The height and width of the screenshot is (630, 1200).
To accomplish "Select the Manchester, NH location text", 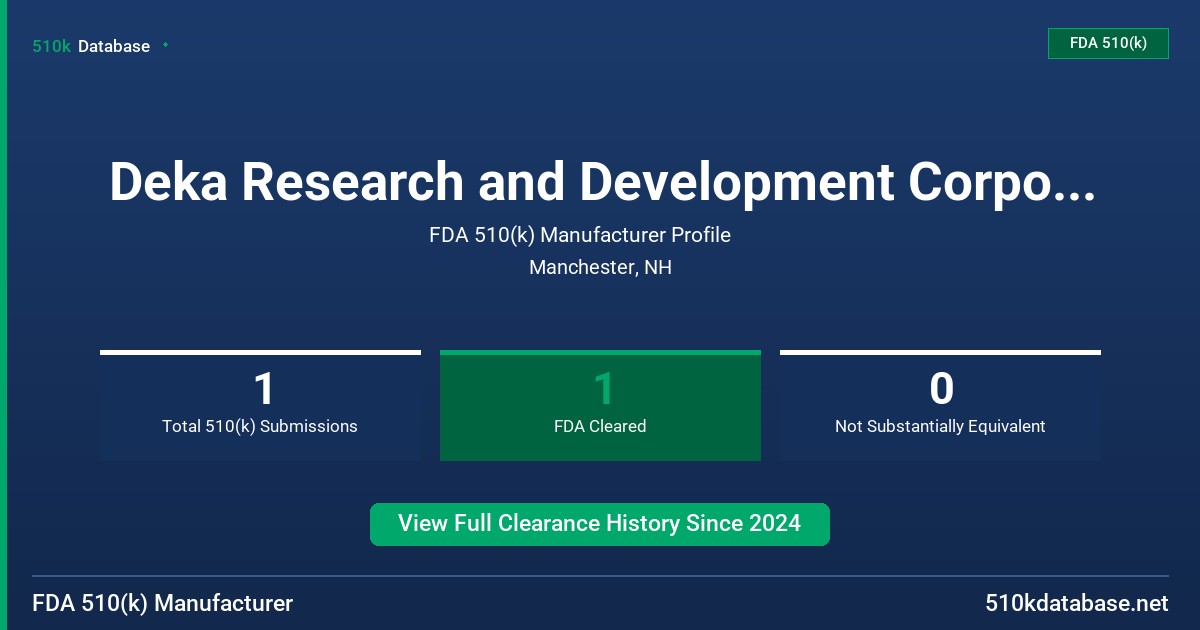I will coord(600,268).
